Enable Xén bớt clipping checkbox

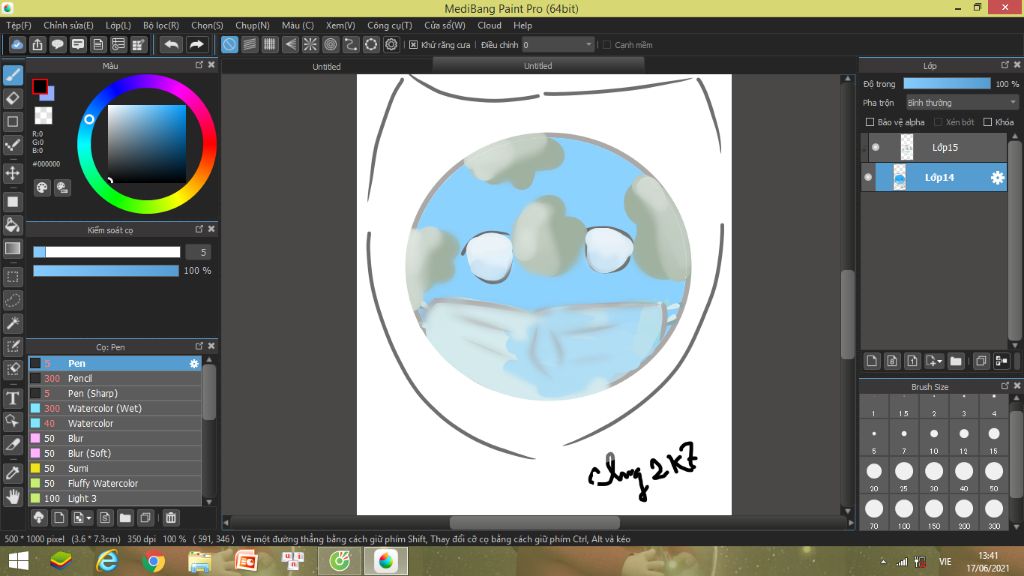click(938, 122)
